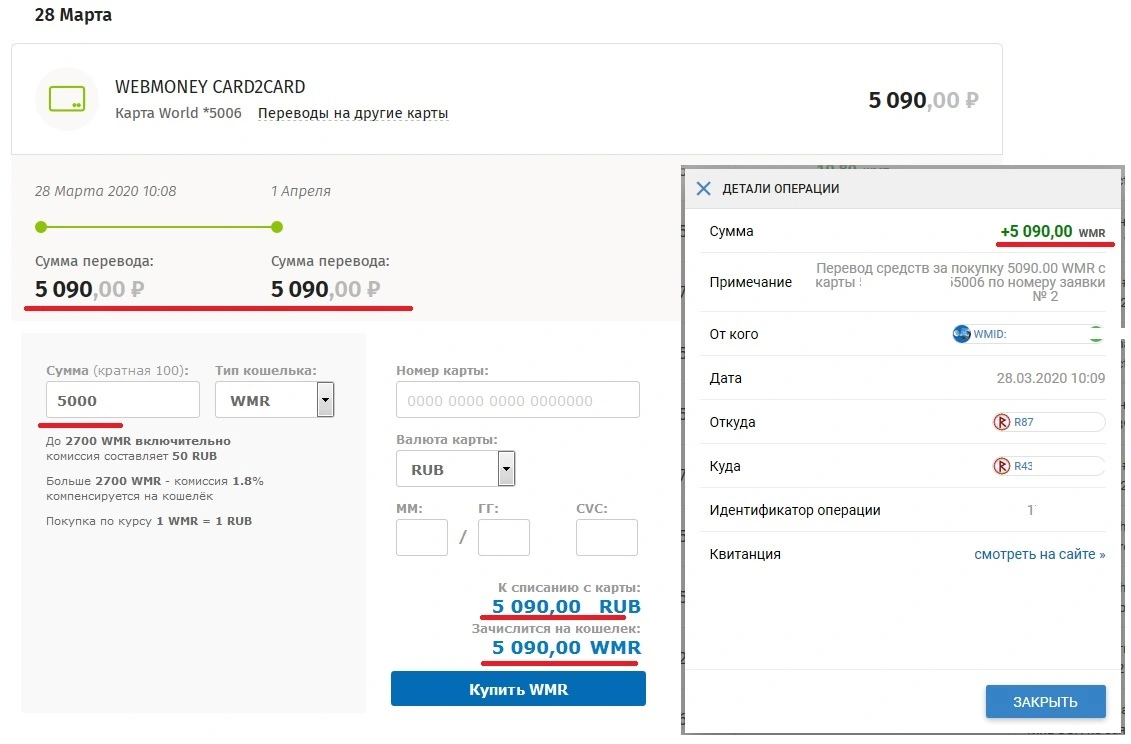Click the Карта World *5006 text
1131x744 pixels.
[178, 113]
